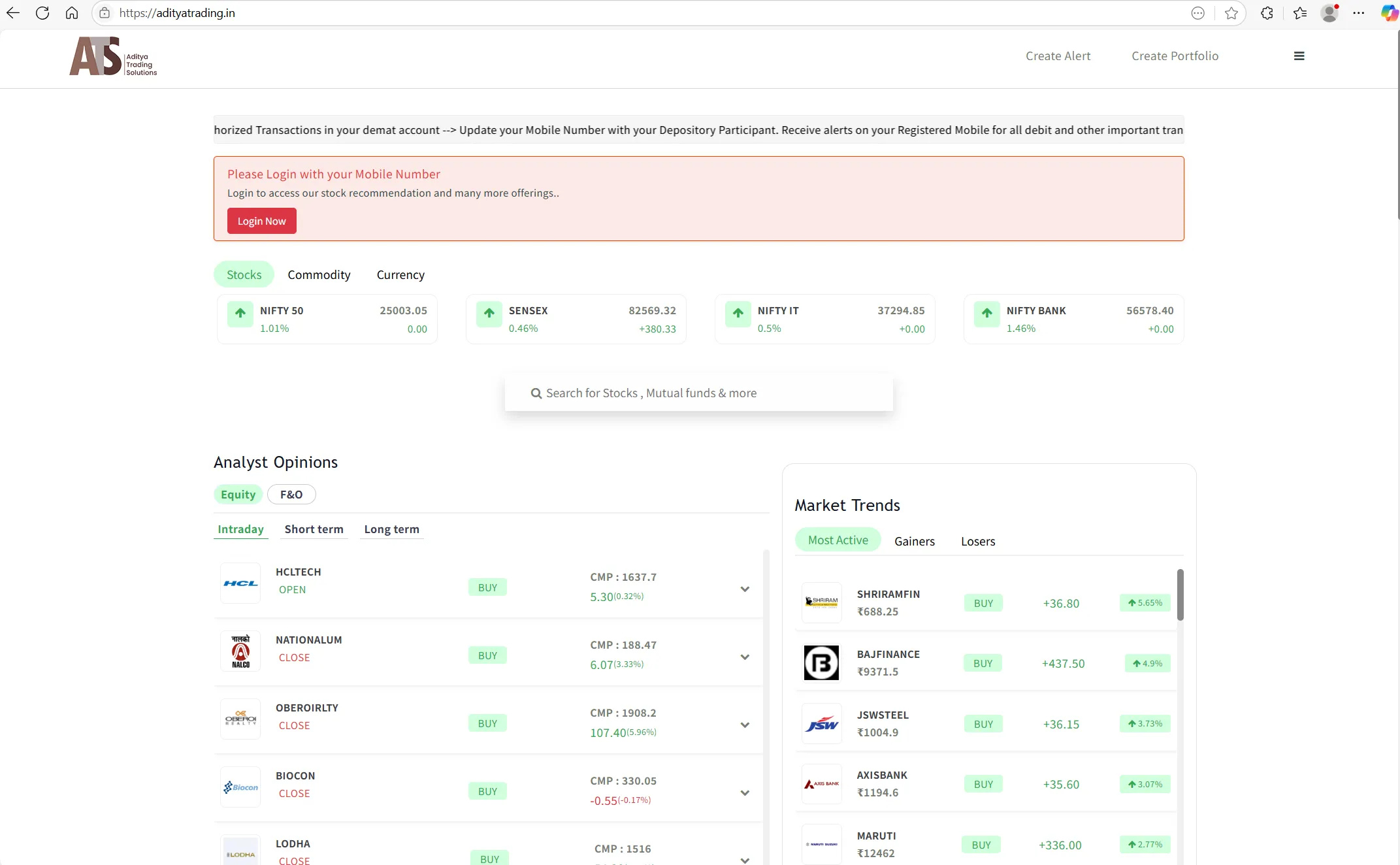Click the NIFTY IT up arrow icon
The height and width of the screenshot is (865, 1400).
[x=738, y=314]
